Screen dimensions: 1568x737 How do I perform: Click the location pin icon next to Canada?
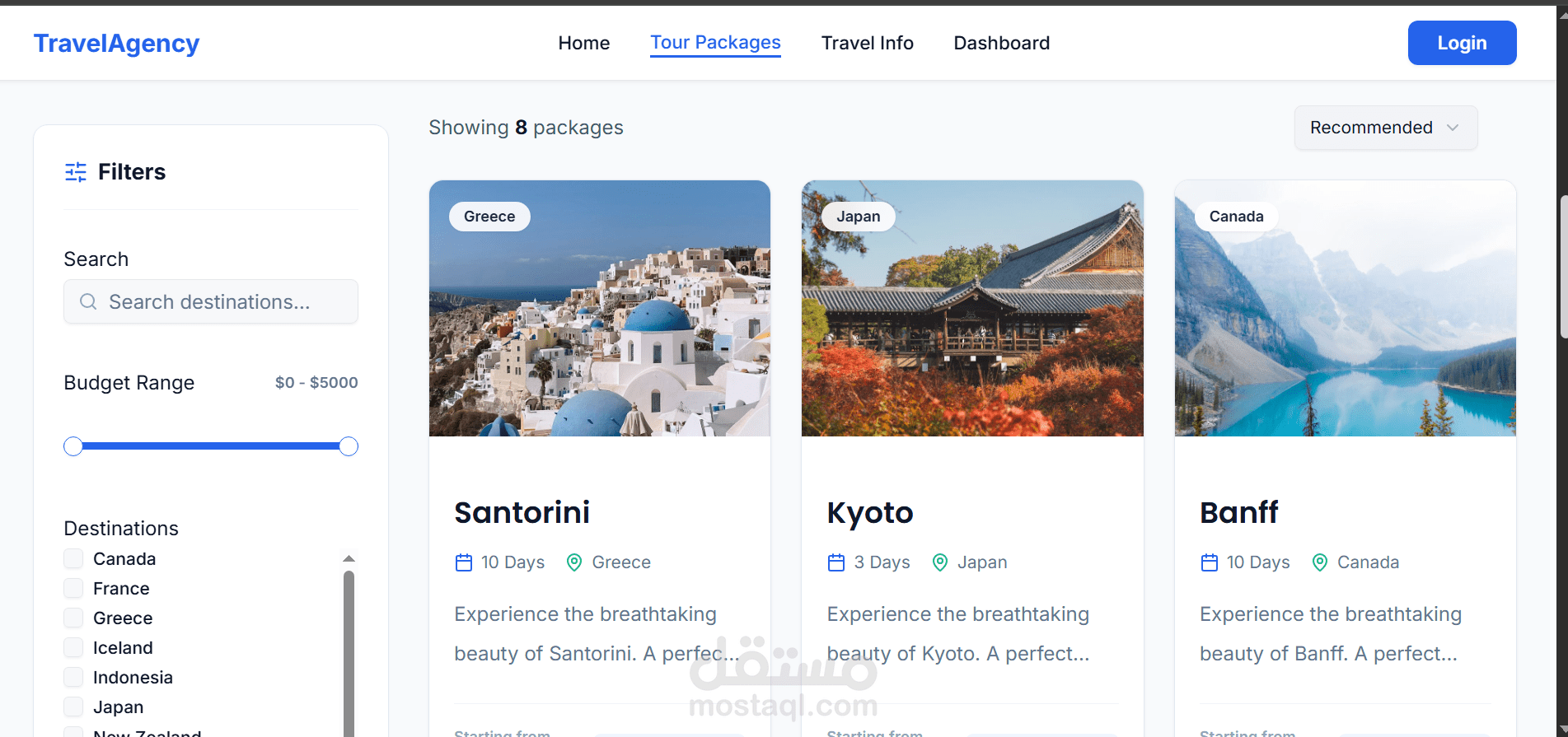[x=1319, y=562]
